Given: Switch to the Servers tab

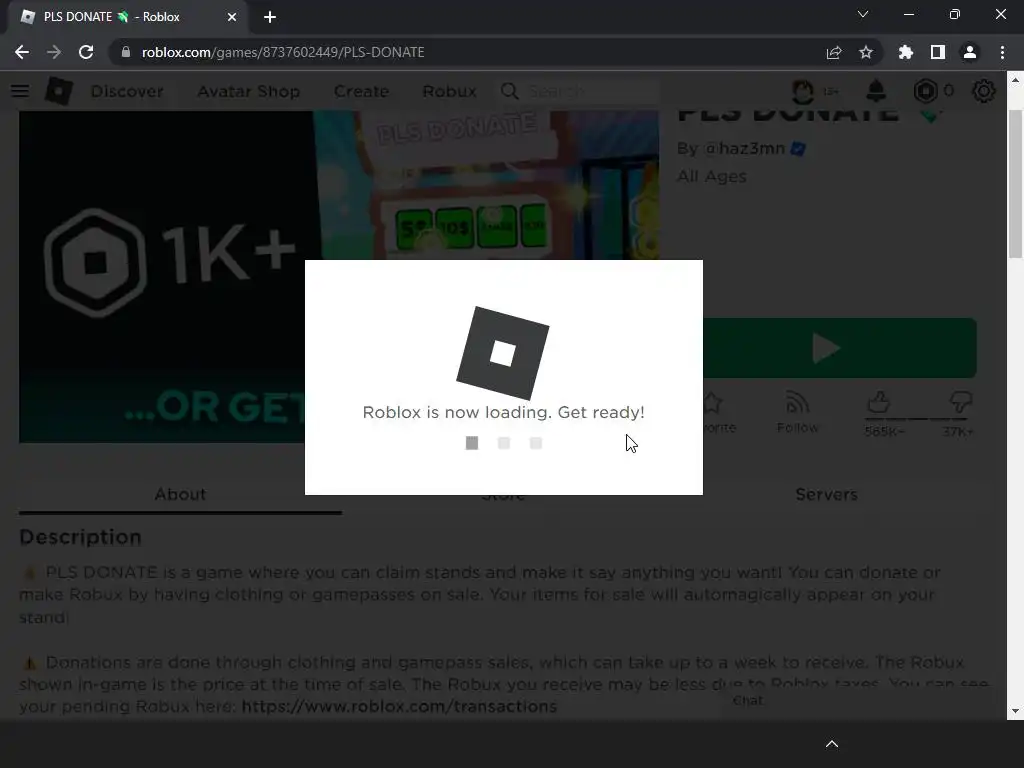Looking at the screenshot, I should click(826, 494).
